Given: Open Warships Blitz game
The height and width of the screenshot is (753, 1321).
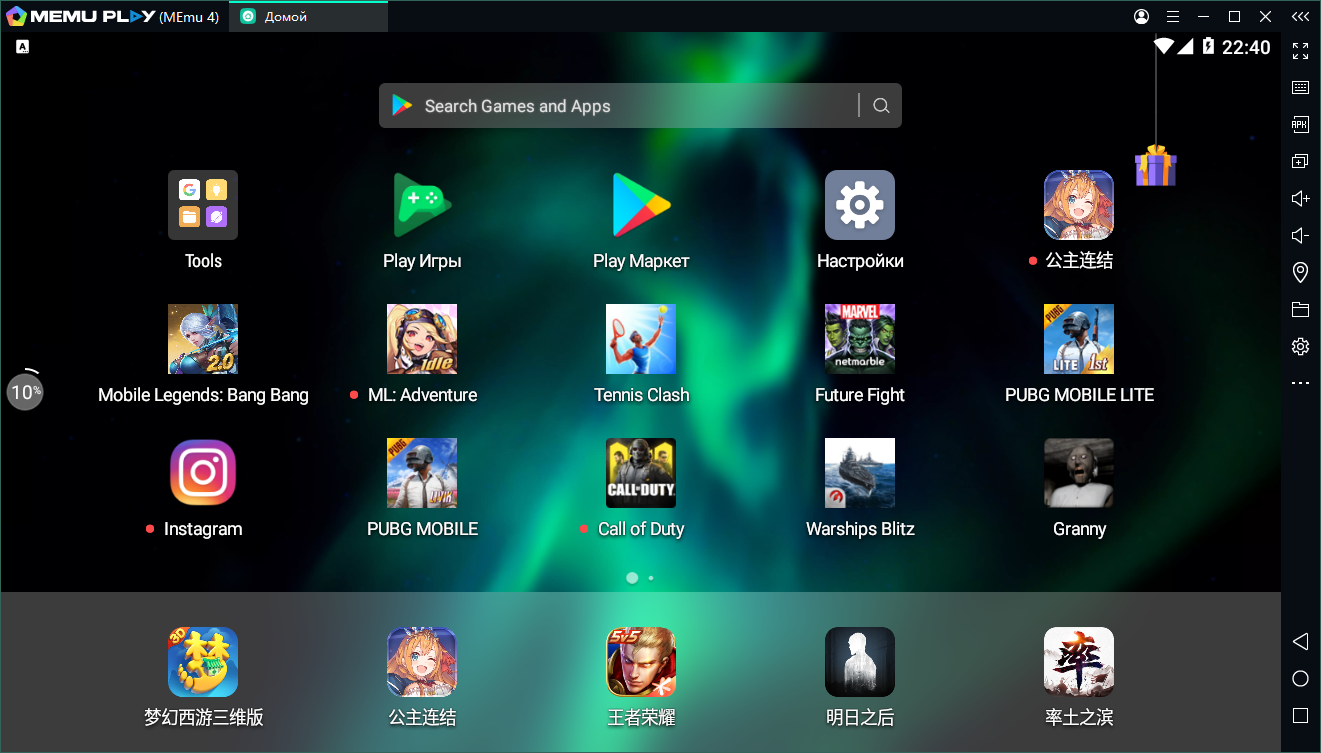Looking at the screenshot, I should point(859,473).
